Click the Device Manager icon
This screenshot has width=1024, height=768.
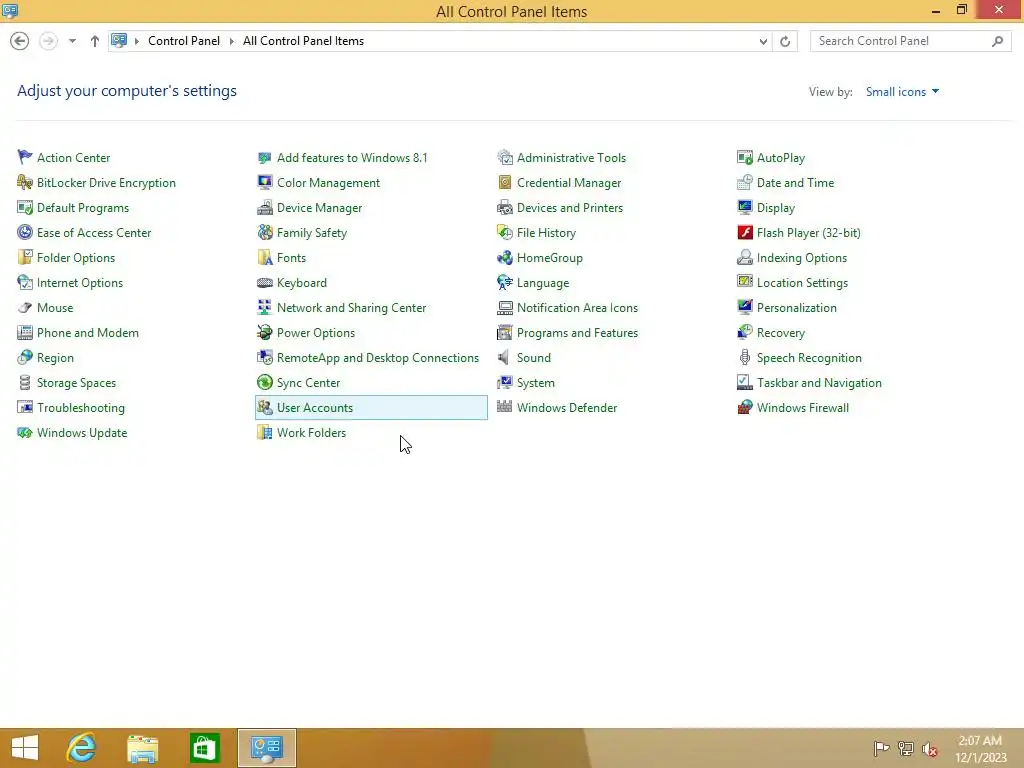click(x=264, y=208)
